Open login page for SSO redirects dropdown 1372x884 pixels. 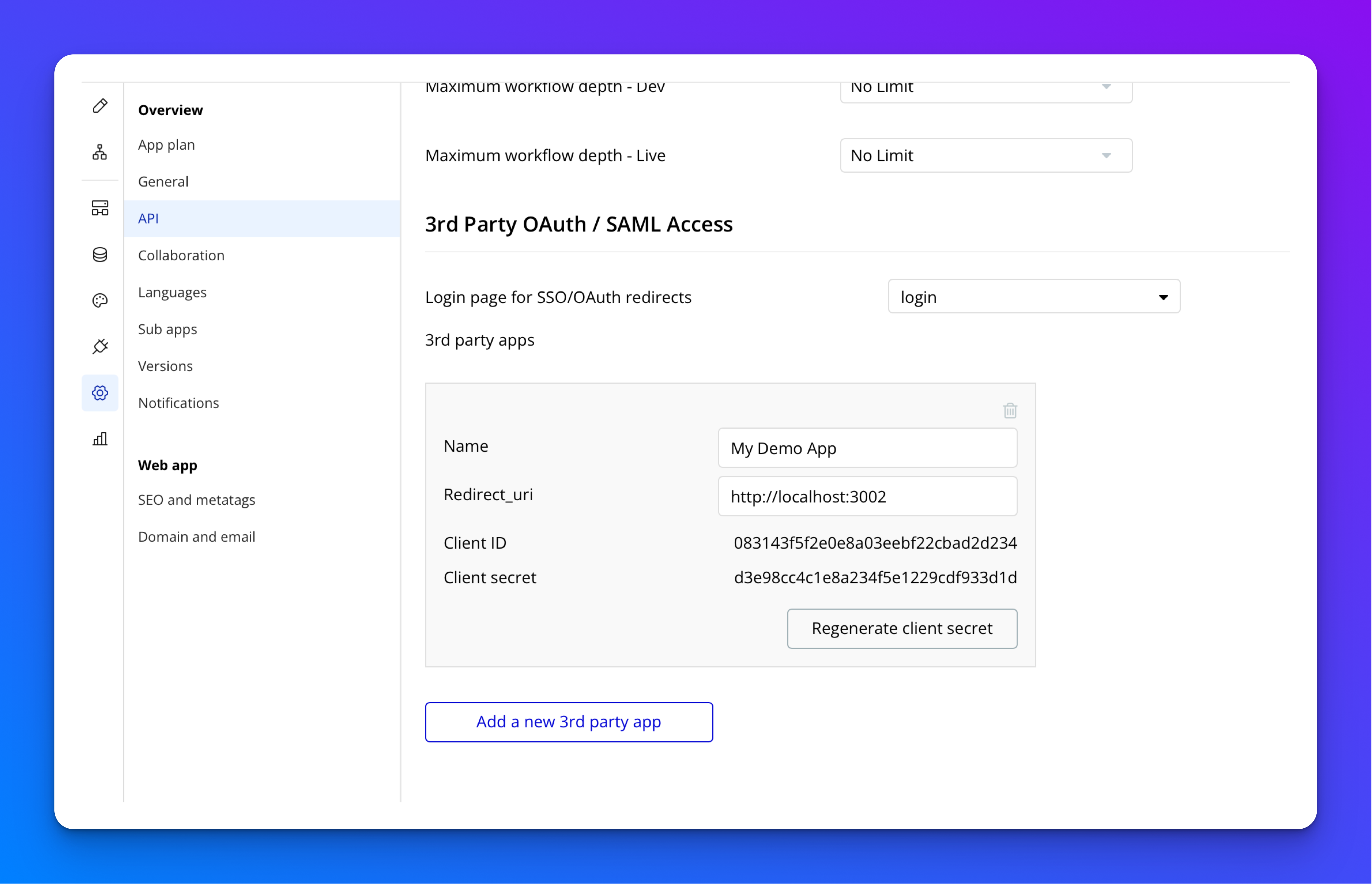tap(1034, 297)
